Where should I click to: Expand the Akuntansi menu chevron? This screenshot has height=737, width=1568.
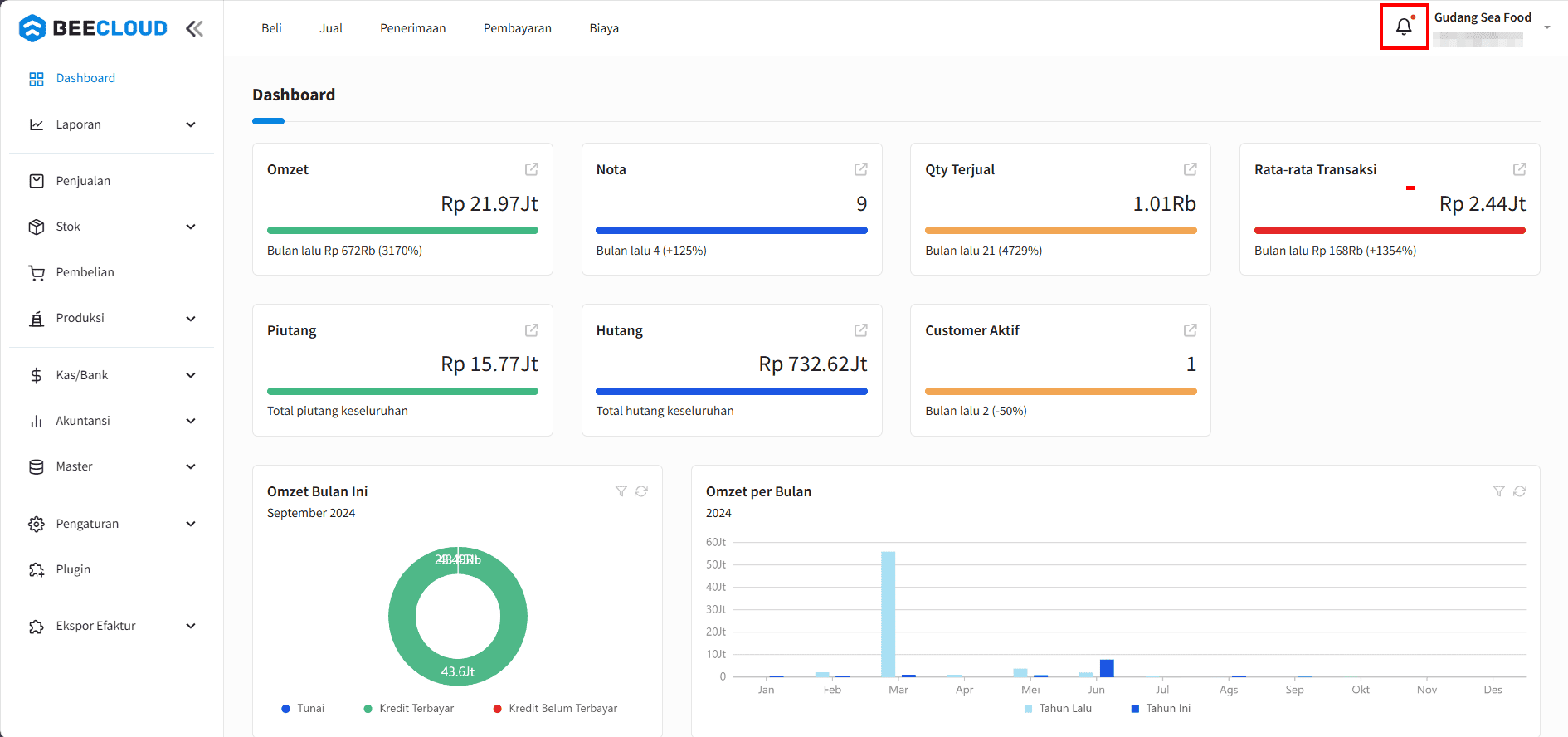(191, 421)
